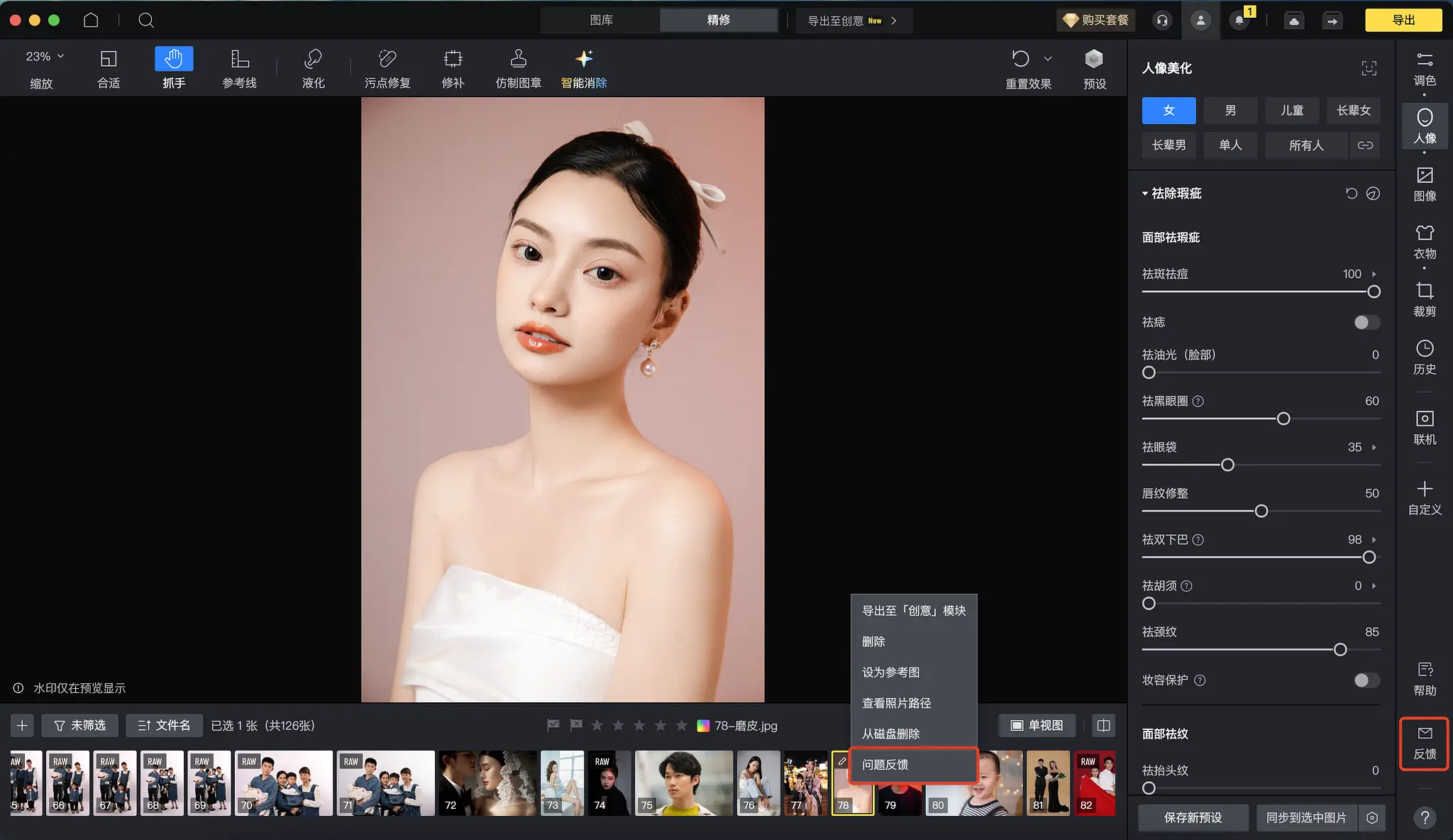Image resolution: width=1453 pixels, height=840 pixels.
Task: Select the 长辈男 elder male category
Action: click(x=1169, y=145)
